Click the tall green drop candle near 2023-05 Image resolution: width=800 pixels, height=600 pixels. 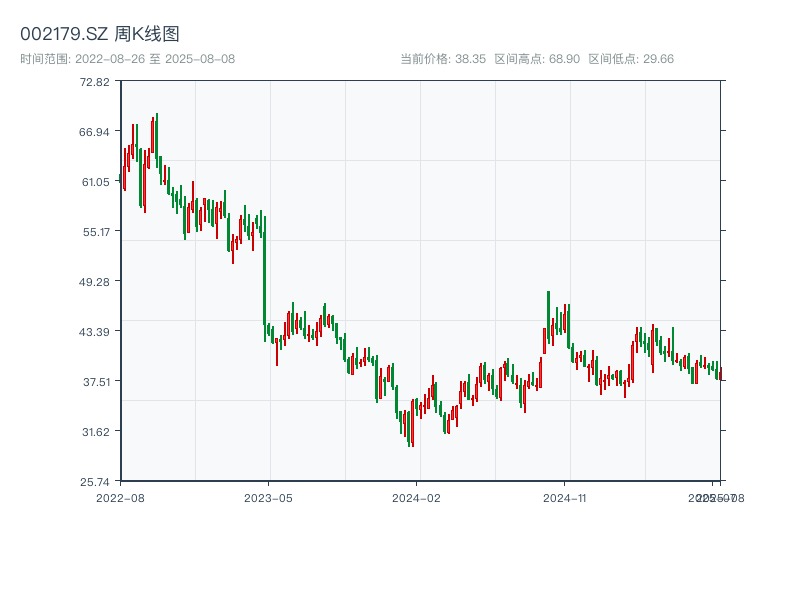point(264,275)
